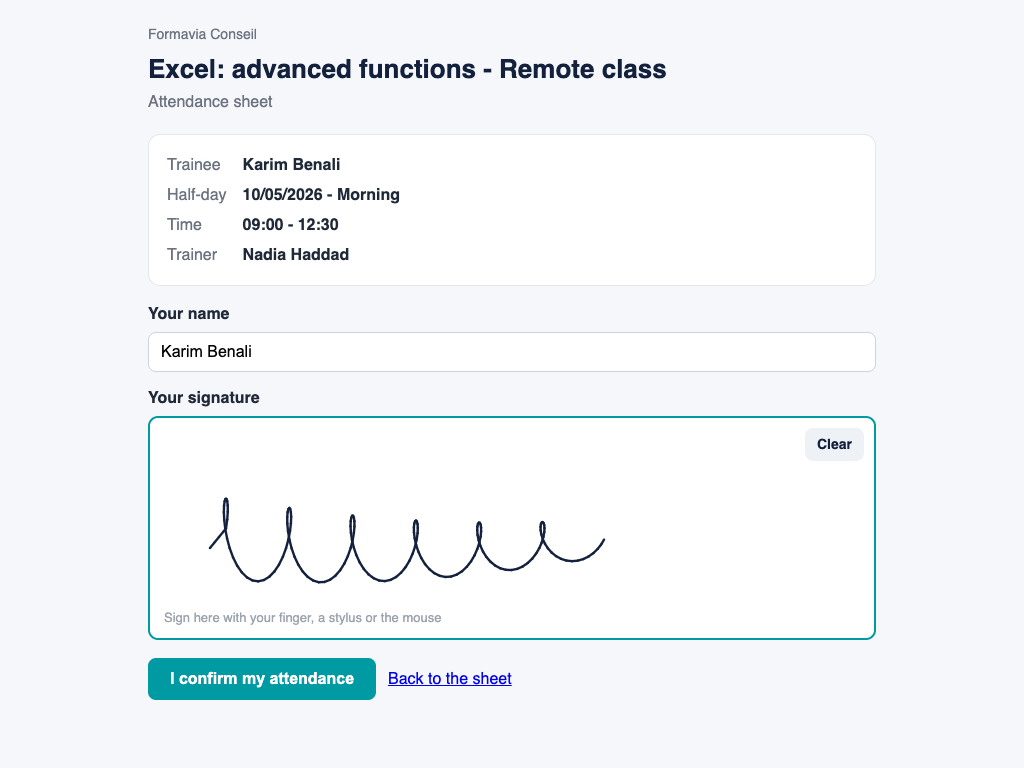1024x768 pixels.
Task: Select the "Your signature" field label
Action: 204,398
